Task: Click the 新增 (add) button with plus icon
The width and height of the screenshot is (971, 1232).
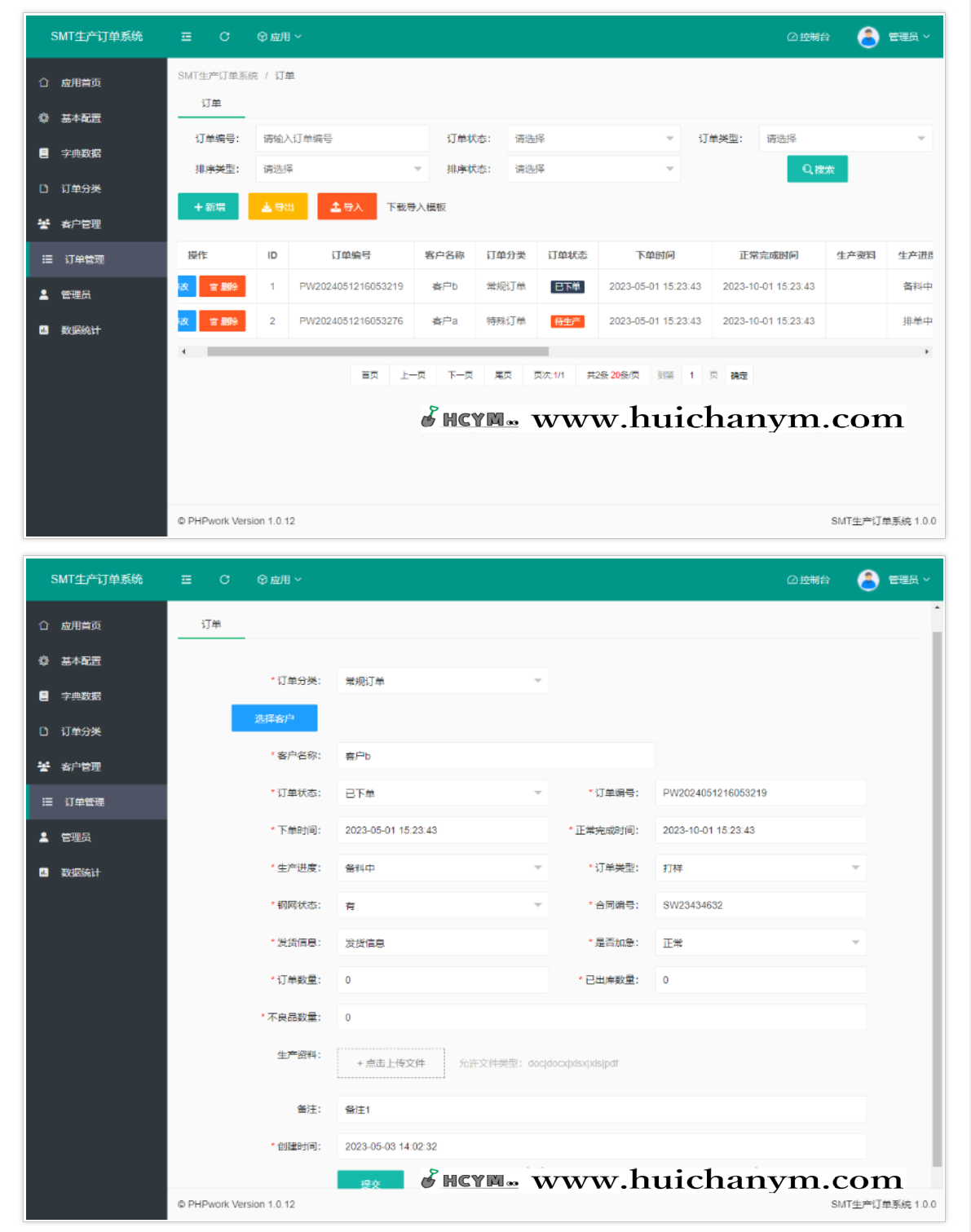Action: point(208,207)
